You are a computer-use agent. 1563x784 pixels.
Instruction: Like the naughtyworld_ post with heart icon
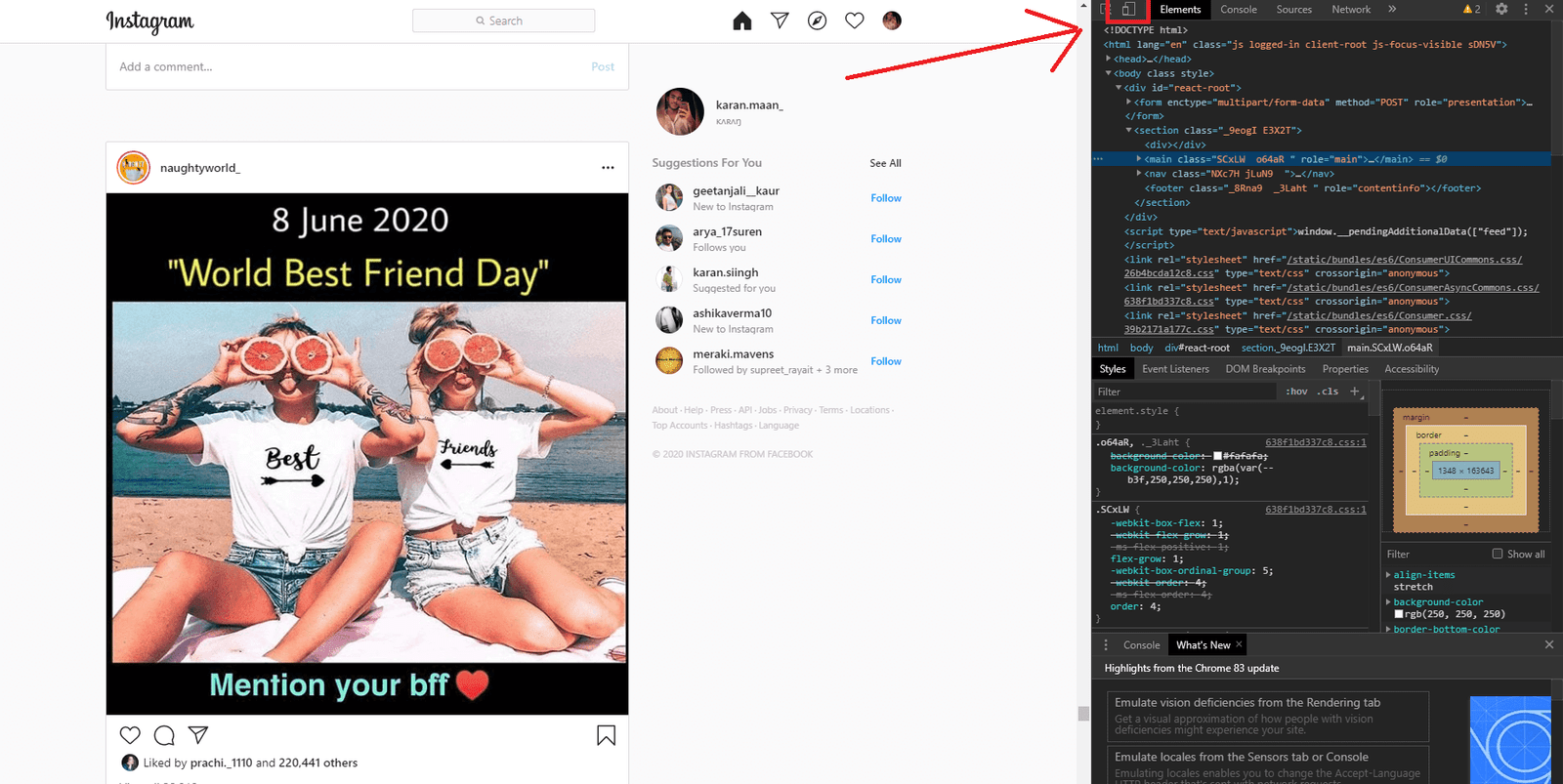[x=130, y=735]
